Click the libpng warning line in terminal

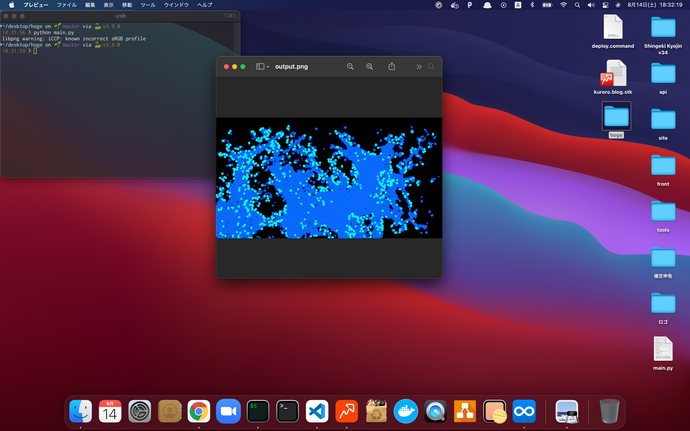click(73, 39)
